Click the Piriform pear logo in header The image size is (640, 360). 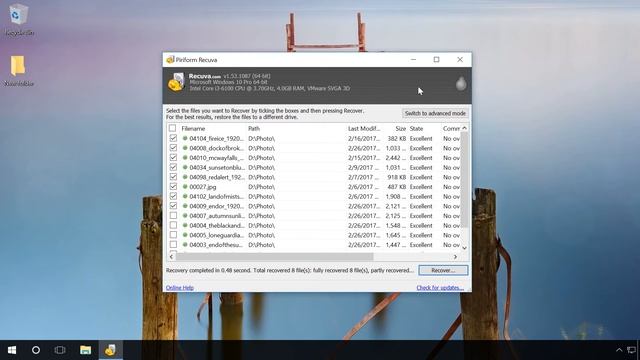tap(461, 83)
